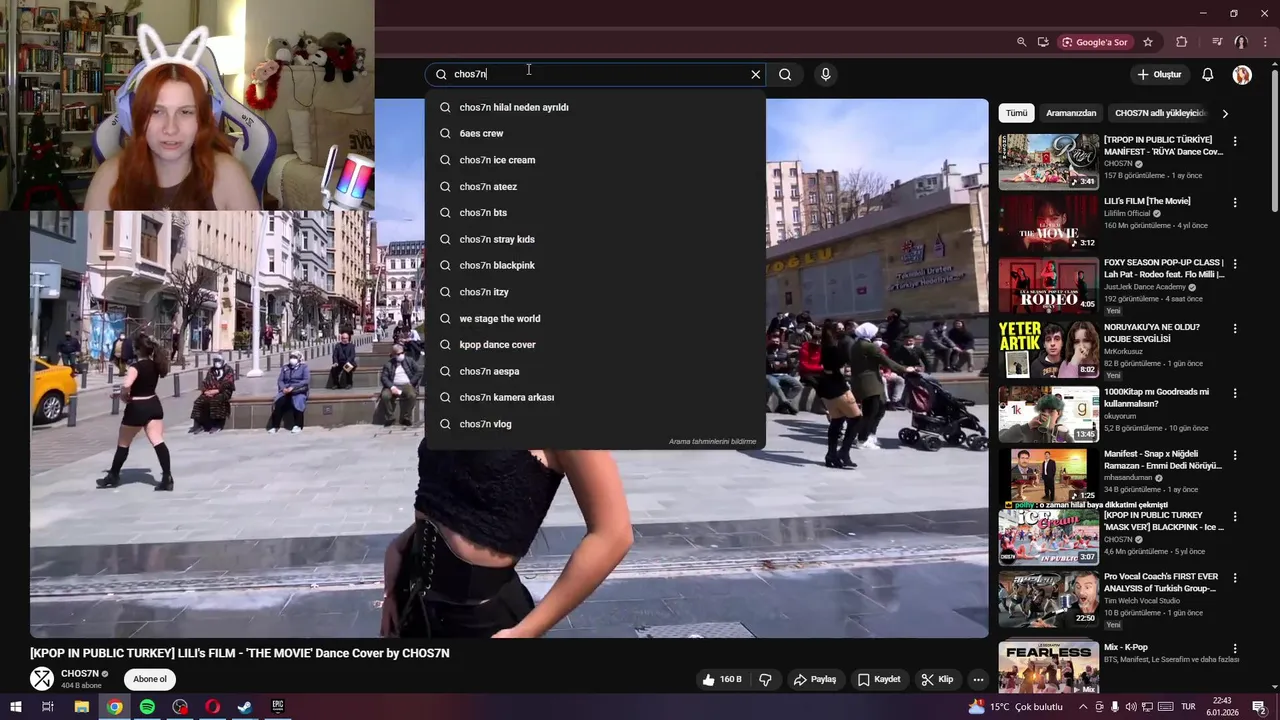Click Google'a Sor lens button
Image resolution: width=1280 pixels, height=720 pixels.
point(1095,42)
